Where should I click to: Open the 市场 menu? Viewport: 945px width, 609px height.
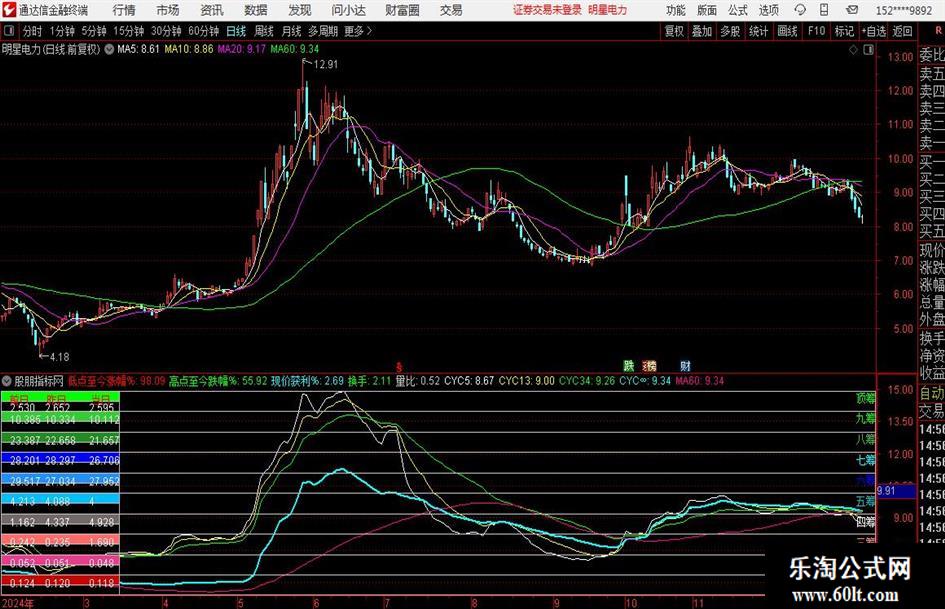pyautogui.click(x=168, y=10)
